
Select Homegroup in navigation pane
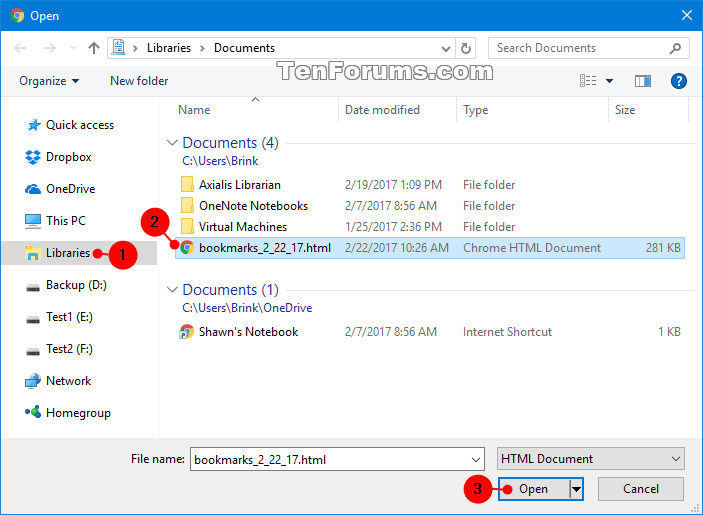point(68,413)
